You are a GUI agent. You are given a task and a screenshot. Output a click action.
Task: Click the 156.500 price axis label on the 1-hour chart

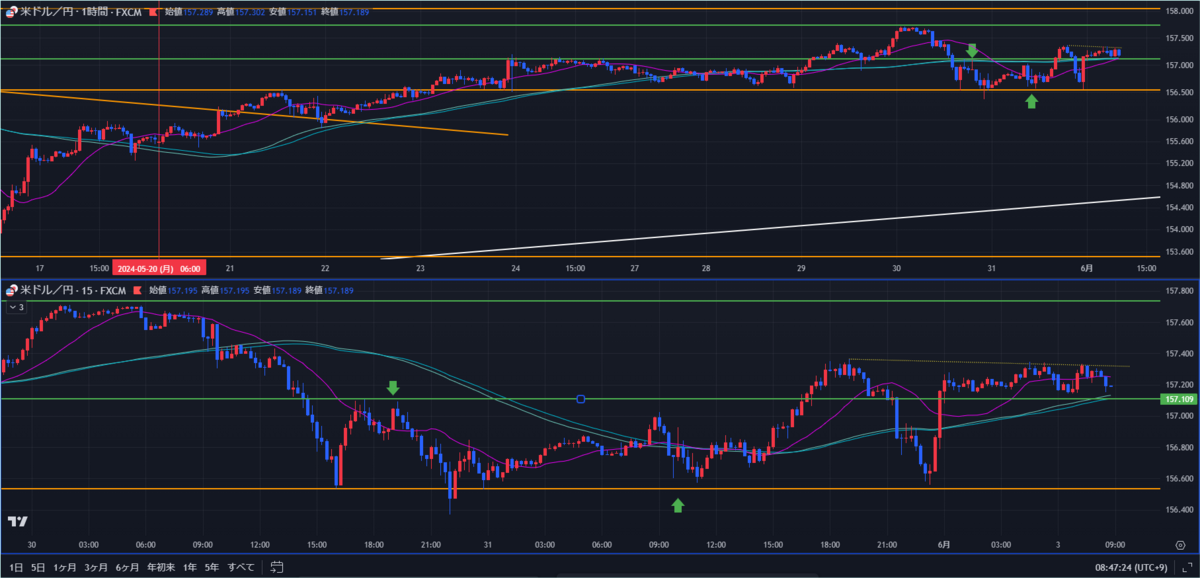[x=1178, y=91]
